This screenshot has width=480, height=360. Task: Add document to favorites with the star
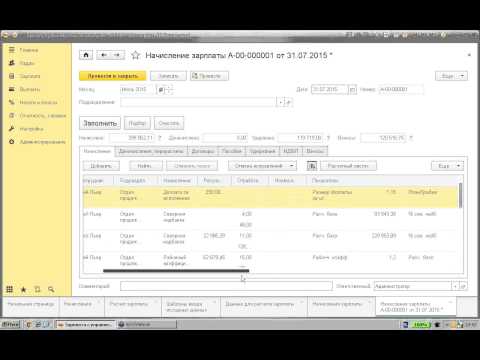tap(135, 55)
